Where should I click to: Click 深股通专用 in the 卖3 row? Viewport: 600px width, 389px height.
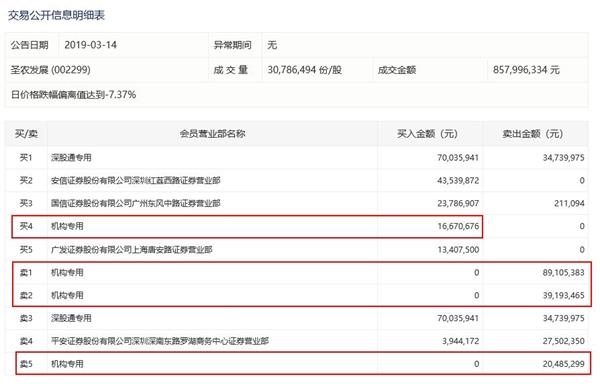tap(71, 318)
